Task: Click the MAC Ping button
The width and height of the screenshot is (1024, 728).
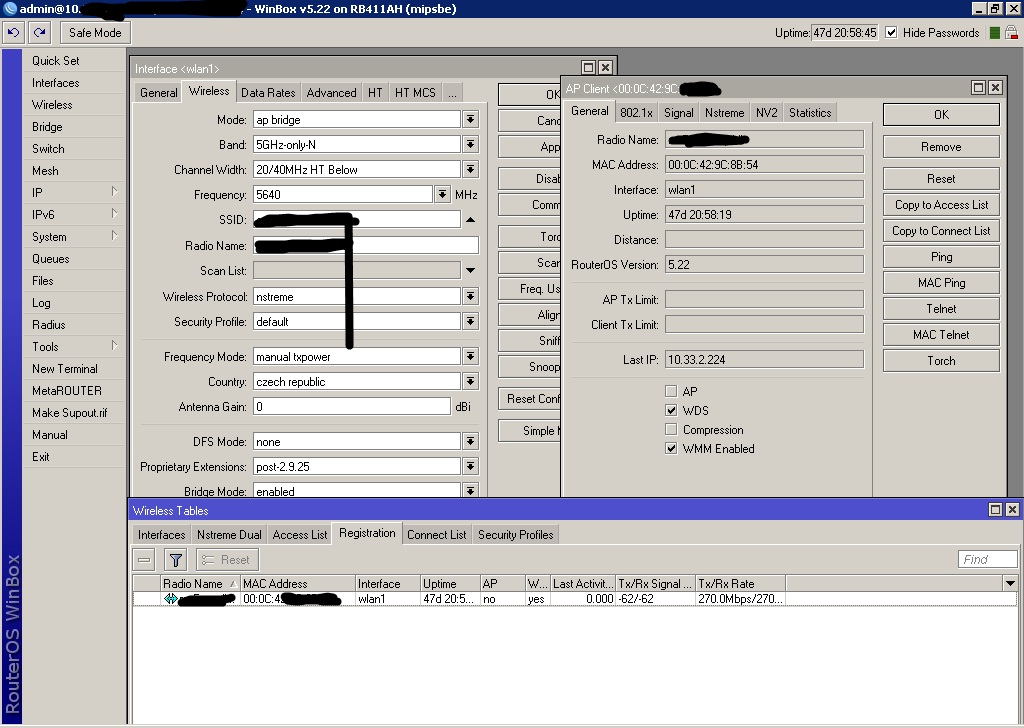Action: point(941,283)
